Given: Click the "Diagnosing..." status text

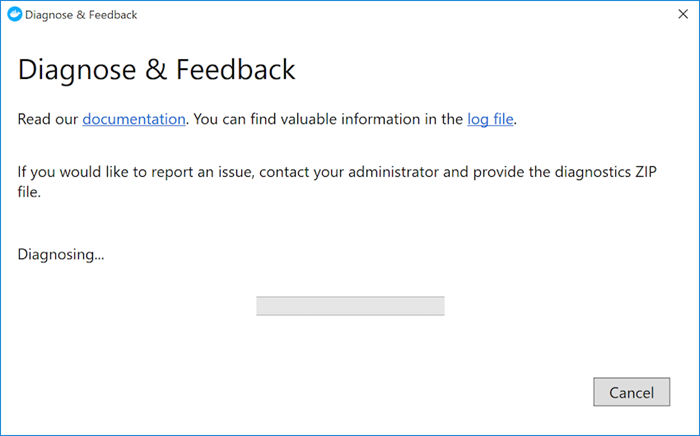Looking at the screenshot, I should [x=61, y=254].
